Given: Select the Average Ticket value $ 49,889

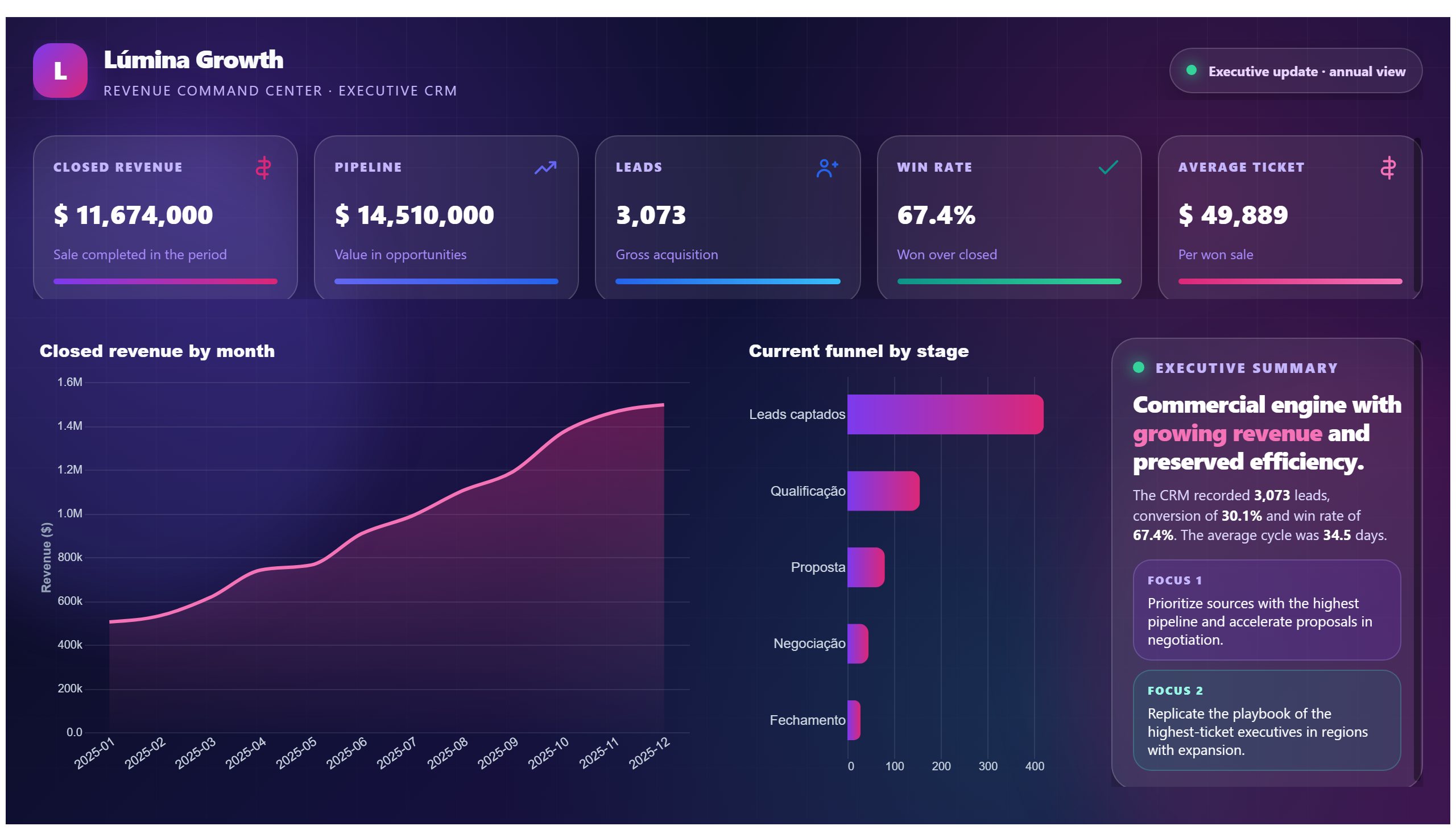Looking at the screenshot, I should 1232,215.
